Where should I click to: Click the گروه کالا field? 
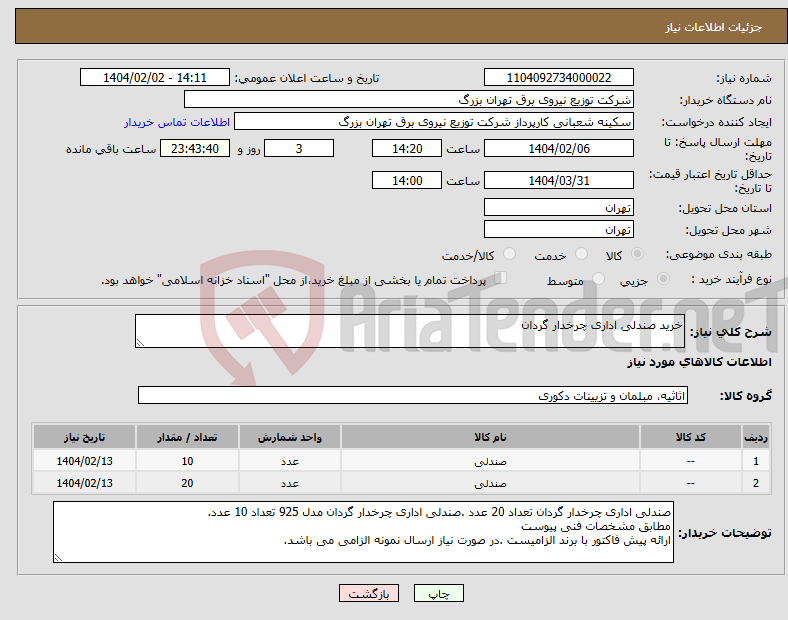pyautogui.click(x=413, y=395)
